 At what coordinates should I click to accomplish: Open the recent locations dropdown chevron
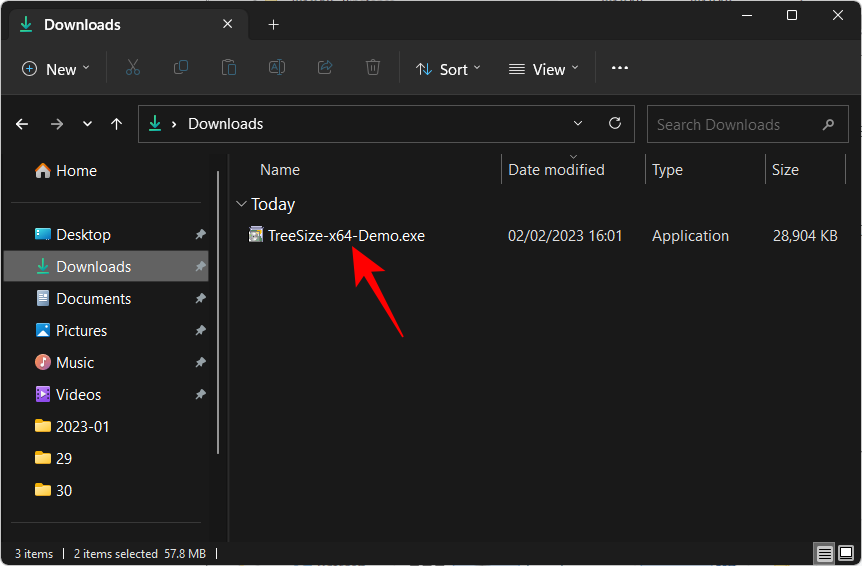(87, 124)
